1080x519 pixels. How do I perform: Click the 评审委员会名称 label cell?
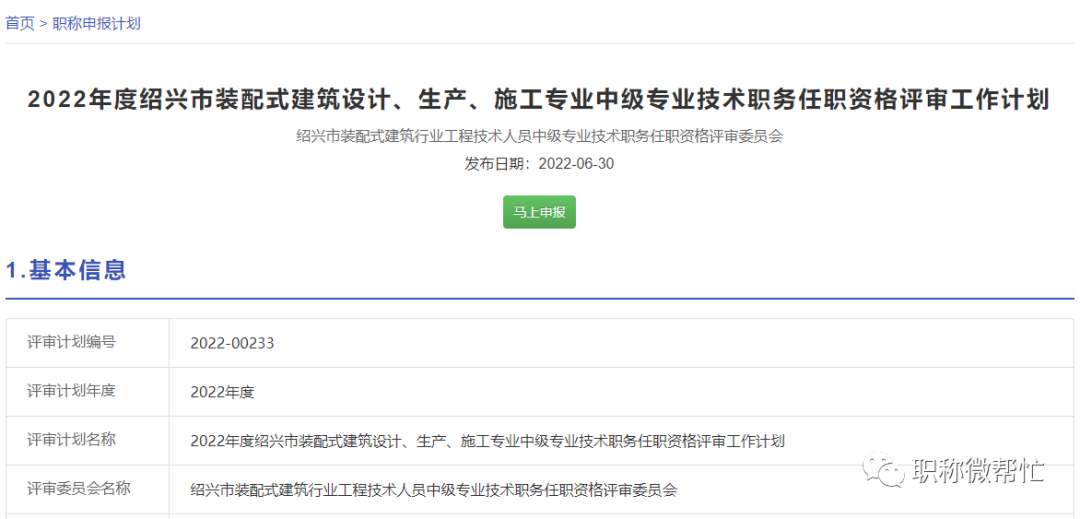[88, 489]
